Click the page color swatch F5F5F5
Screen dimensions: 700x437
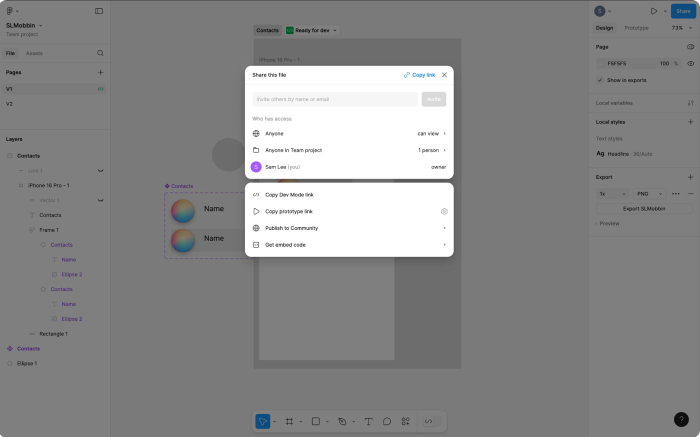point(601,63)
